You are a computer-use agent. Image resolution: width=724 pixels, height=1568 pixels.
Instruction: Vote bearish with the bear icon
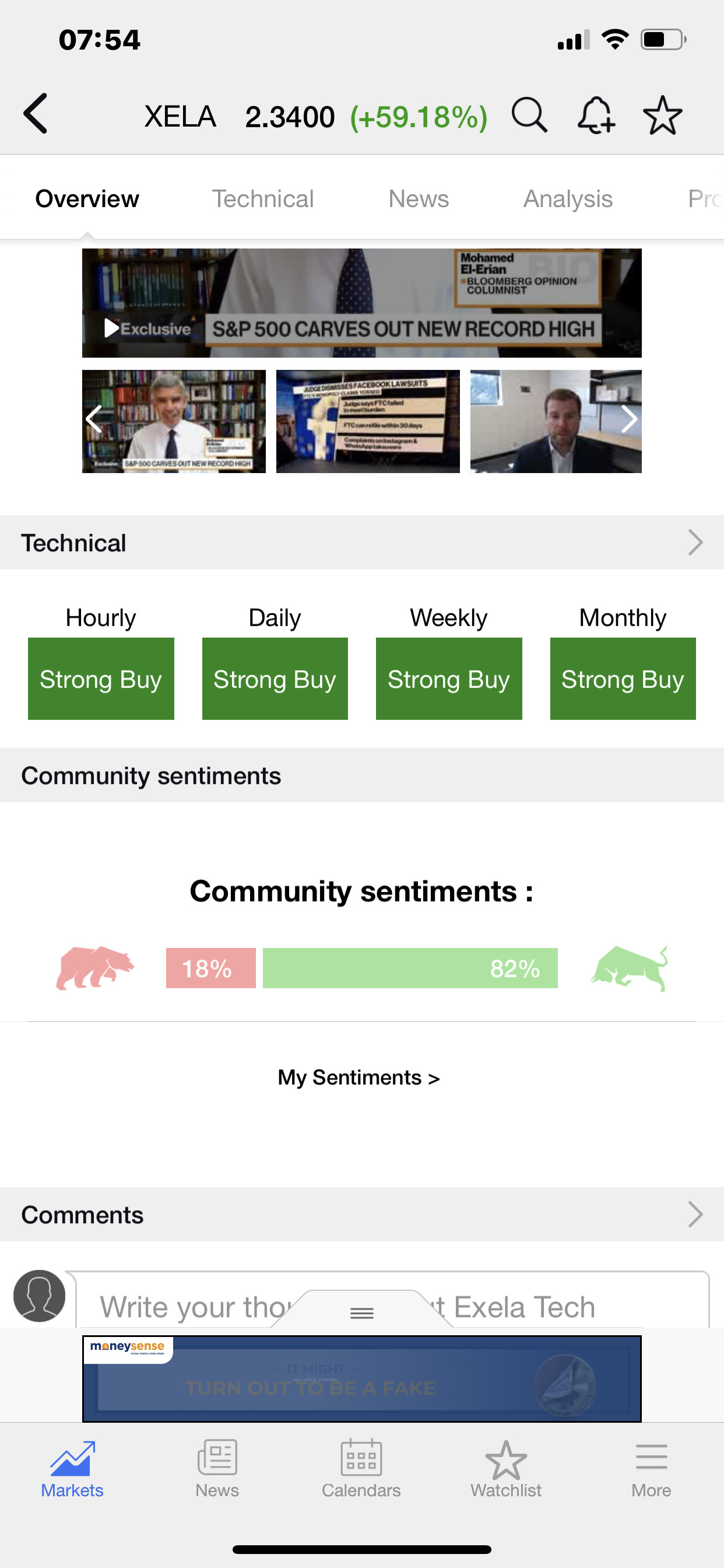[94, 967]
